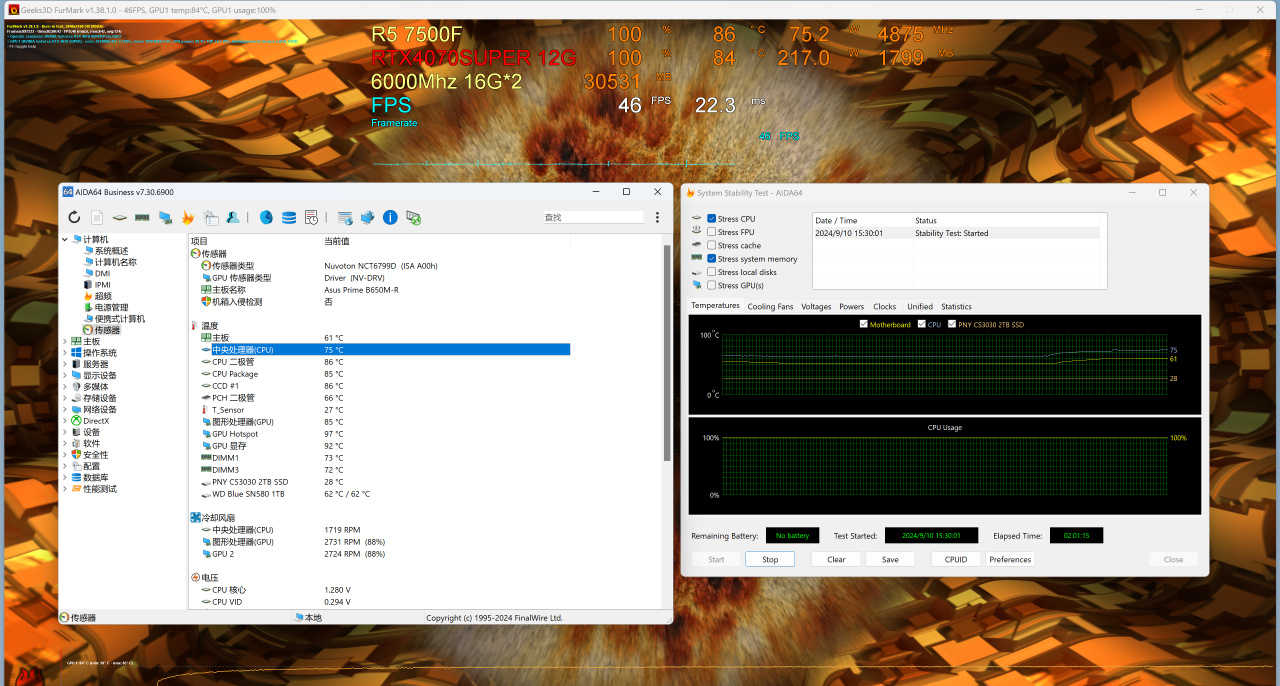Open the vertical three-dots menu beside search
This screenshot has width=1280, height=686.
(657, 217)
